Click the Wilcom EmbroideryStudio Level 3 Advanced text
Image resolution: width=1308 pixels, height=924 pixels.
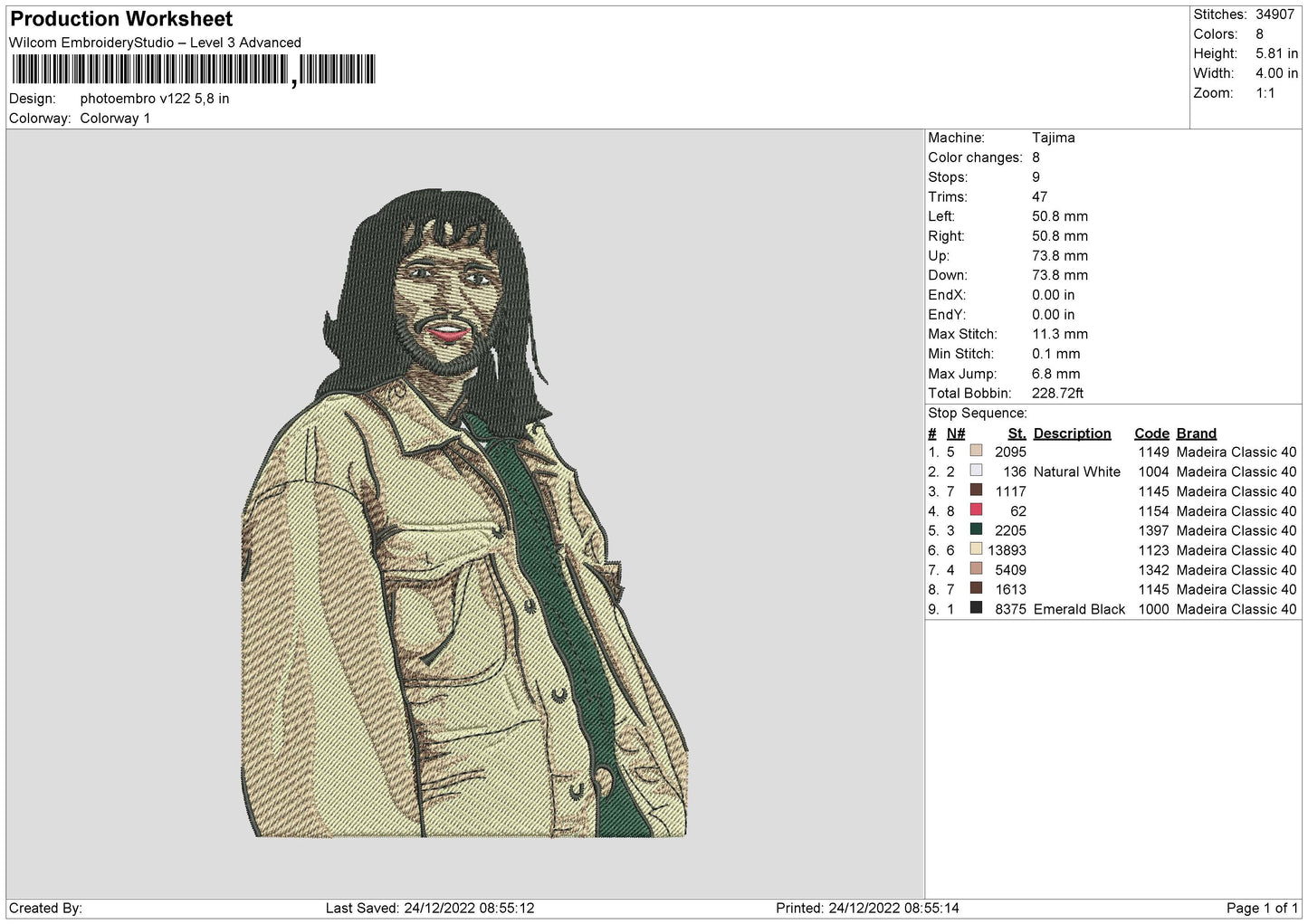pos(155,43)
